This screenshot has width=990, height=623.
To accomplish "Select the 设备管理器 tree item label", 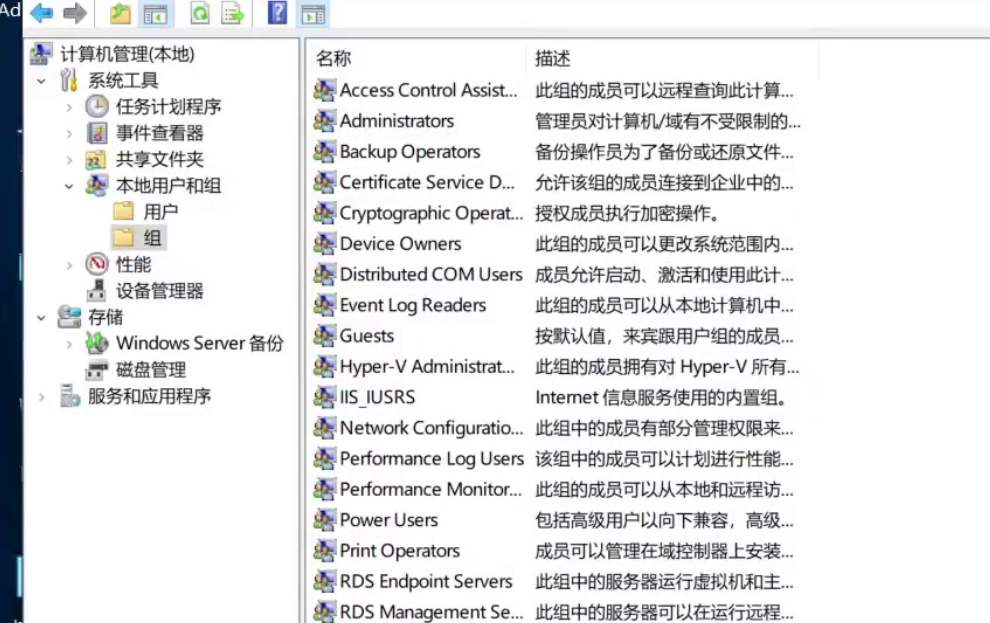I will 160,291.
